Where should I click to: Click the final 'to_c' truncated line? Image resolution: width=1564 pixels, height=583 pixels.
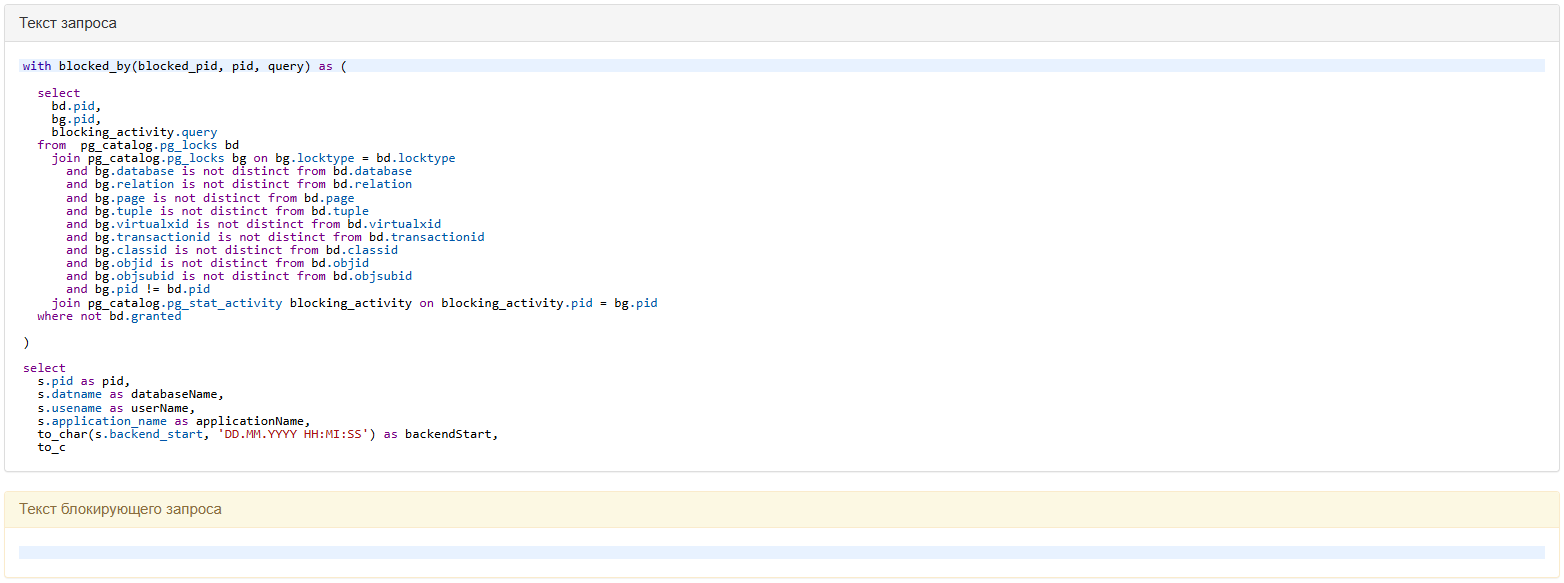[x=51, y=447]
